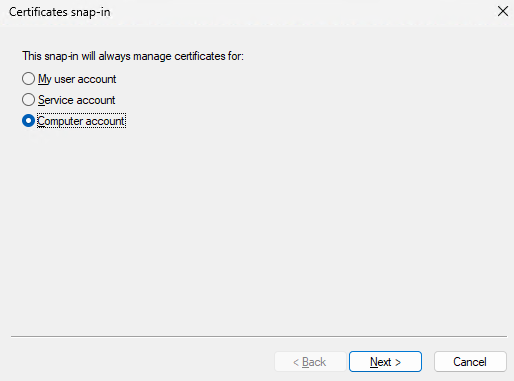Click the horizontal separator above the buttons
The image size is (514, 381).
tap(259, 337)
